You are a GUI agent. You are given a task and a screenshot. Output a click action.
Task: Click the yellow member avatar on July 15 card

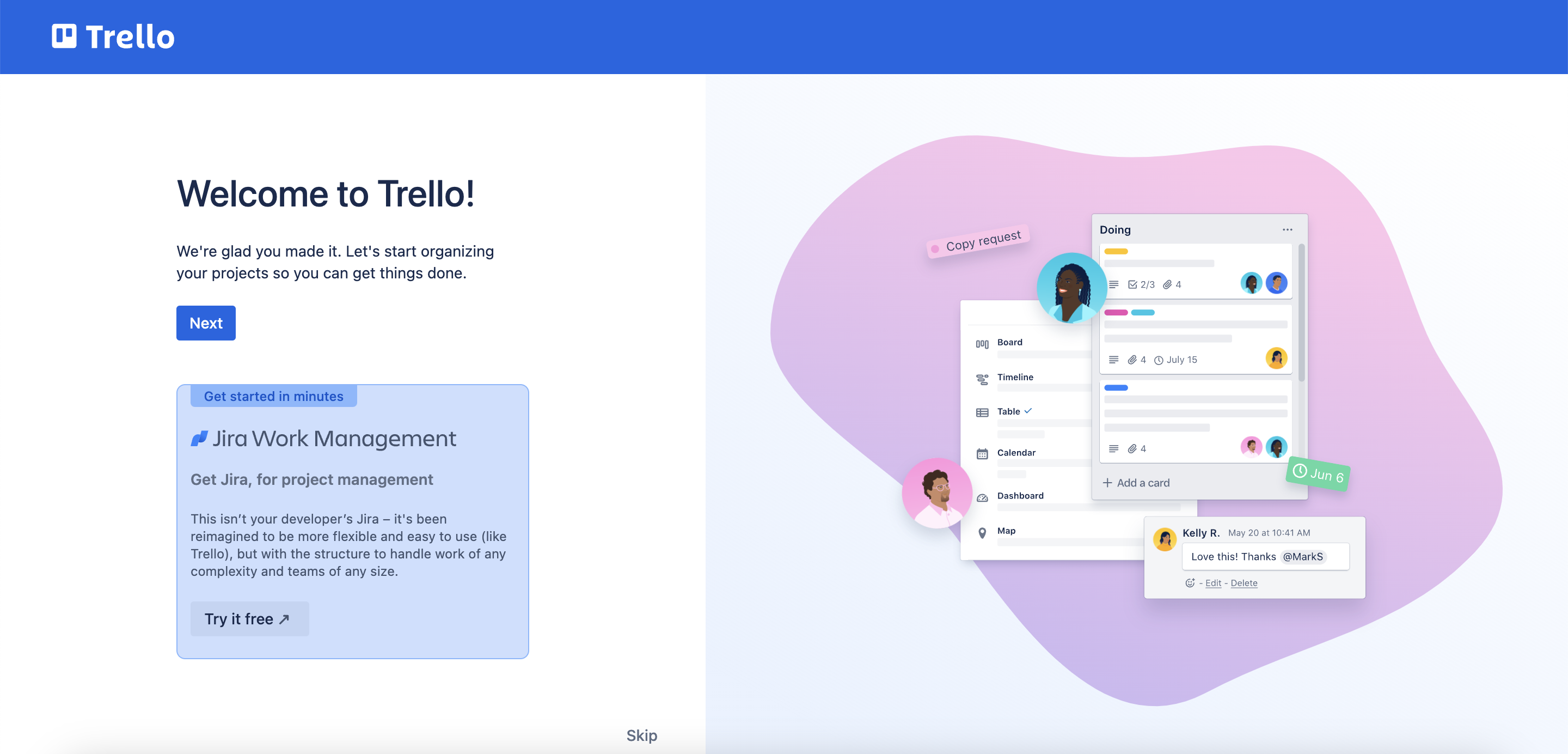point(1276,358)
